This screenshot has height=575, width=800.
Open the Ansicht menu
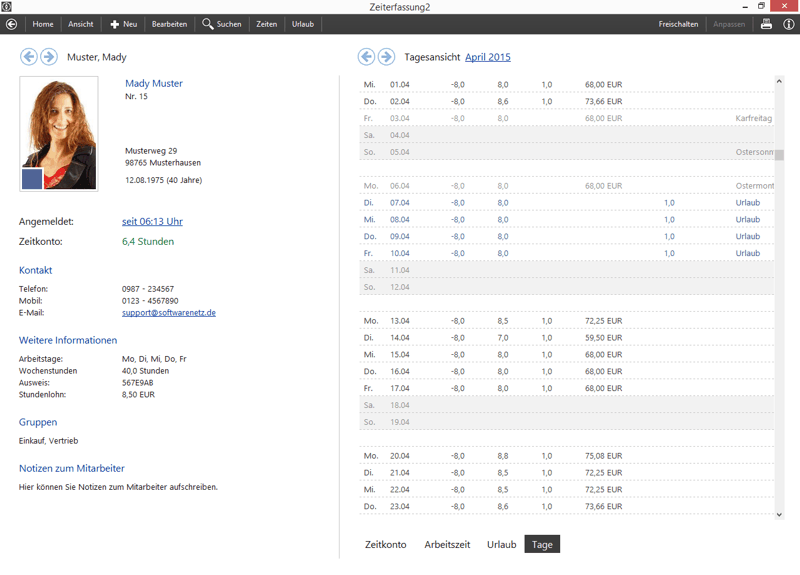[80, 24]
